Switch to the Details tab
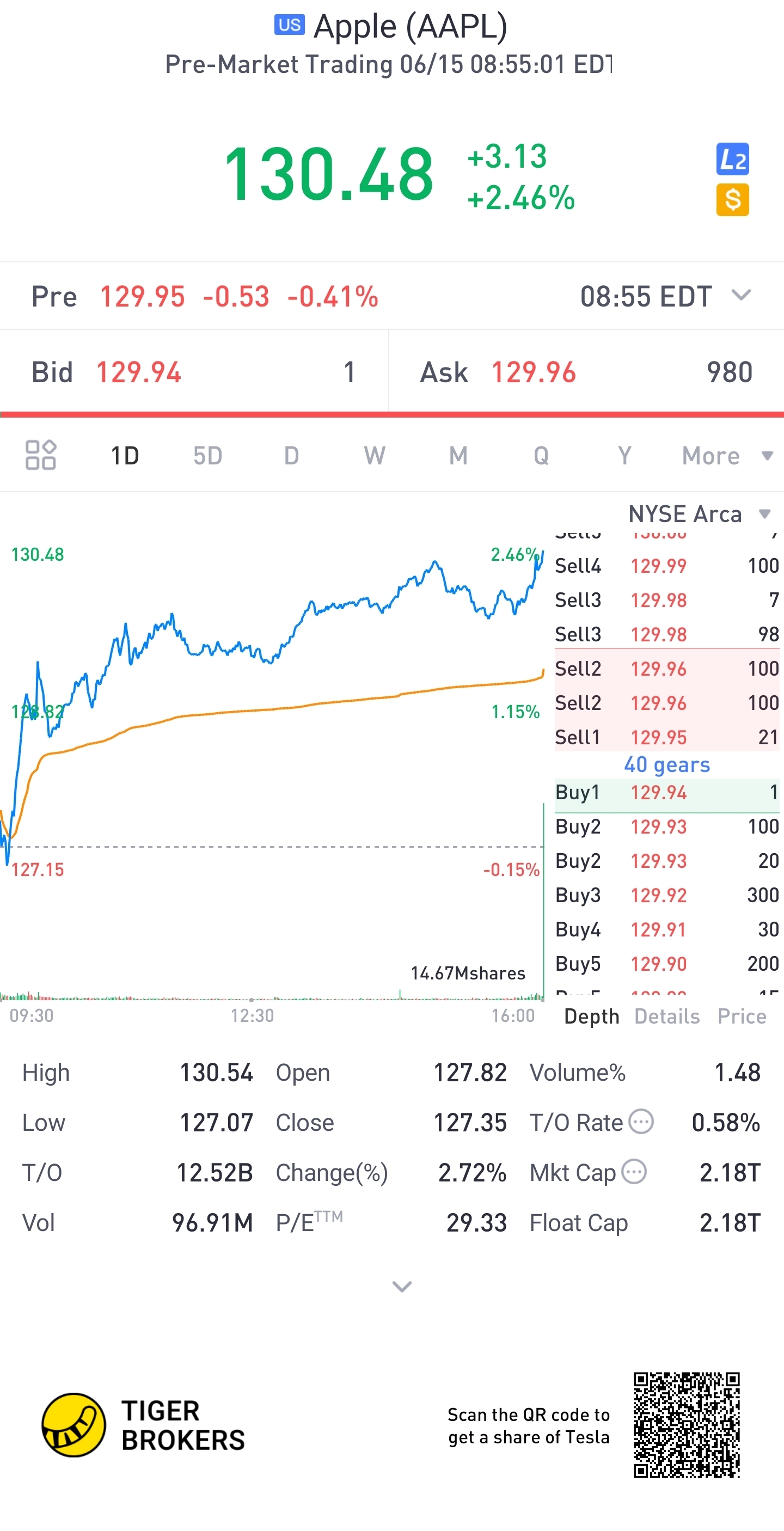784x1531 pixels. [x=666, y=1016]
